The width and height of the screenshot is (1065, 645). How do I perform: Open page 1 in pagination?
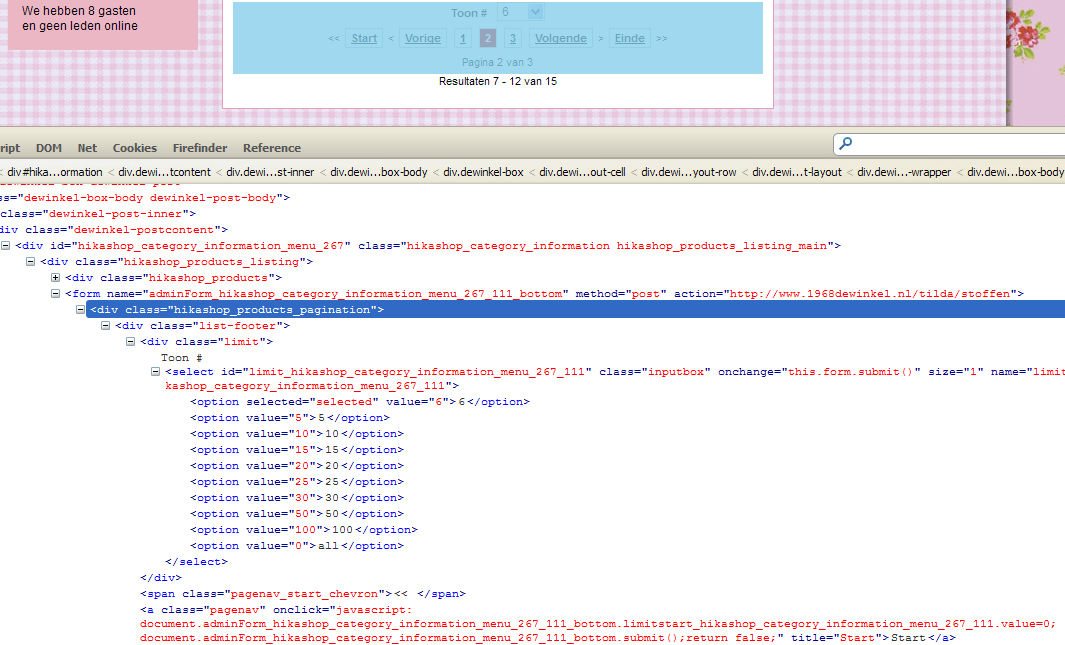click(x=463, y=38)
